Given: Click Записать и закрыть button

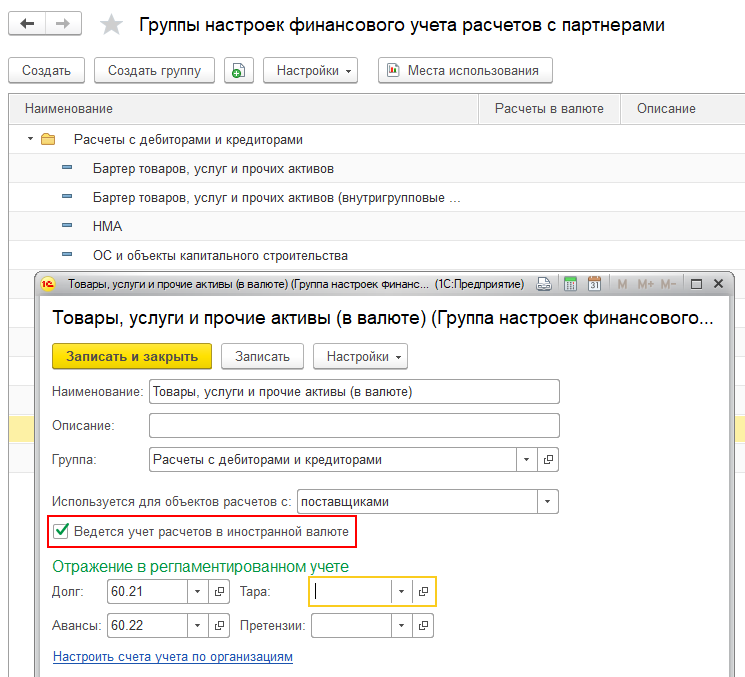Looking at the screenshot, I should (x=132, y=357).
